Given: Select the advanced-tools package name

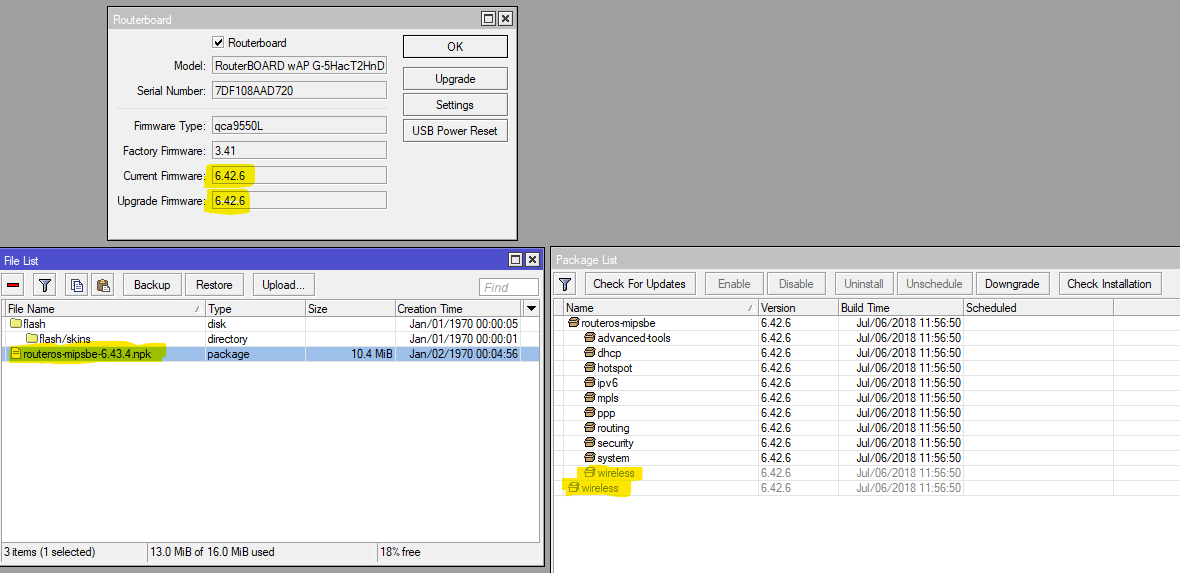Looking at the screenshot, I should pyautogui.click(x=634, y=338).
